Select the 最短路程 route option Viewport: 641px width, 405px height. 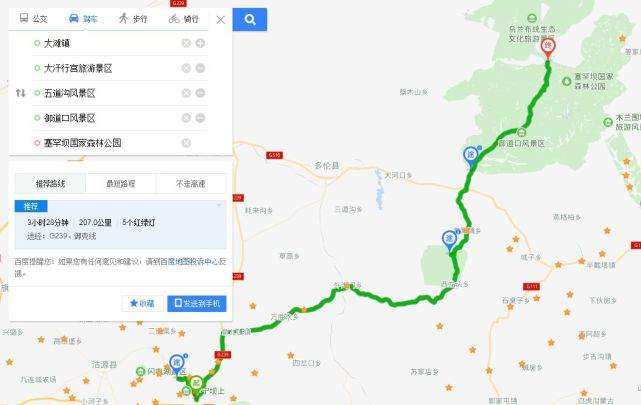click(x=121, y=183)
